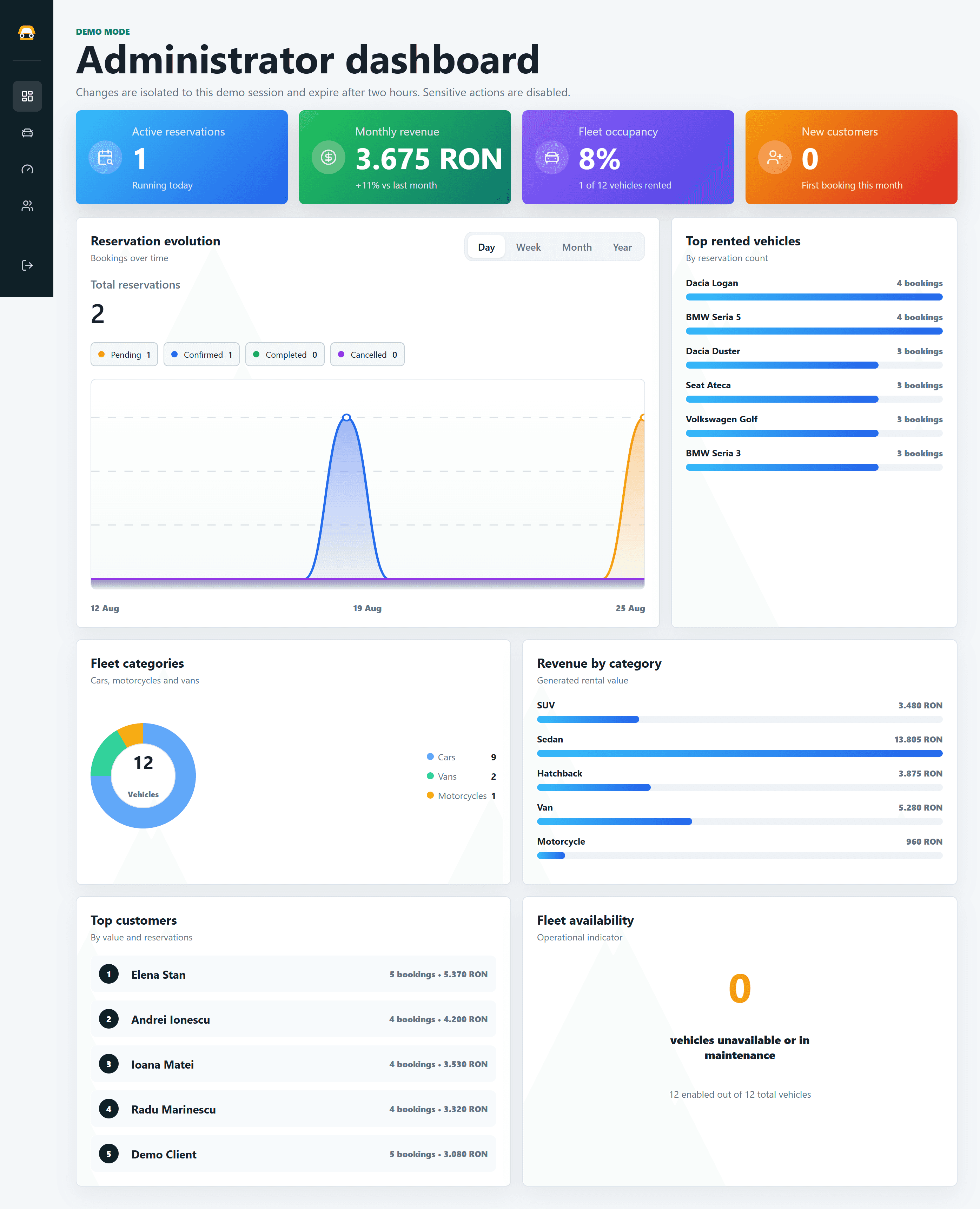Viewport: 980px width, 1209px height.
Task: Click the Motorcycles legend orange dot
Action: [x=430, y=795]
